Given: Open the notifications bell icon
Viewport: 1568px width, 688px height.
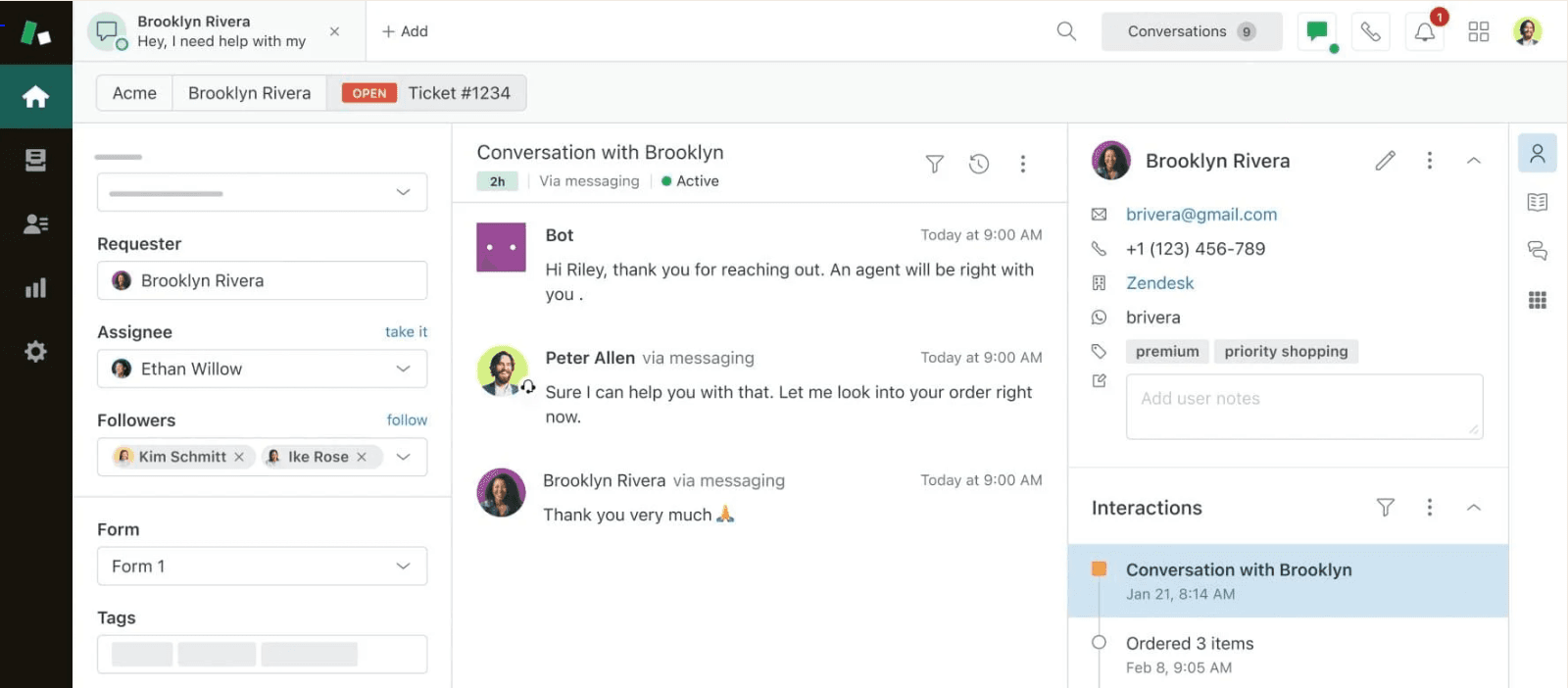Looking at the screenshot, I should (1425, 32).
